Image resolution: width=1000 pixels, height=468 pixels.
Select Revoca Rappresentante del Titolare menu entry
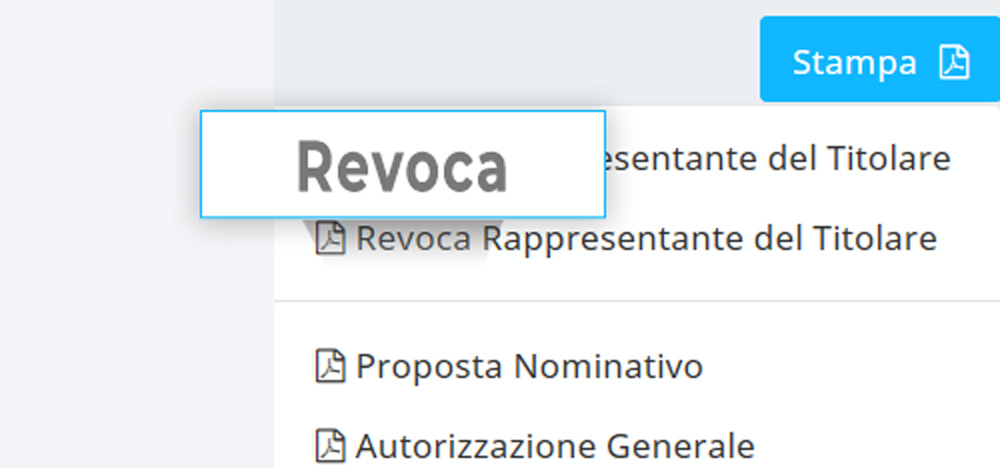coord(646,239)
